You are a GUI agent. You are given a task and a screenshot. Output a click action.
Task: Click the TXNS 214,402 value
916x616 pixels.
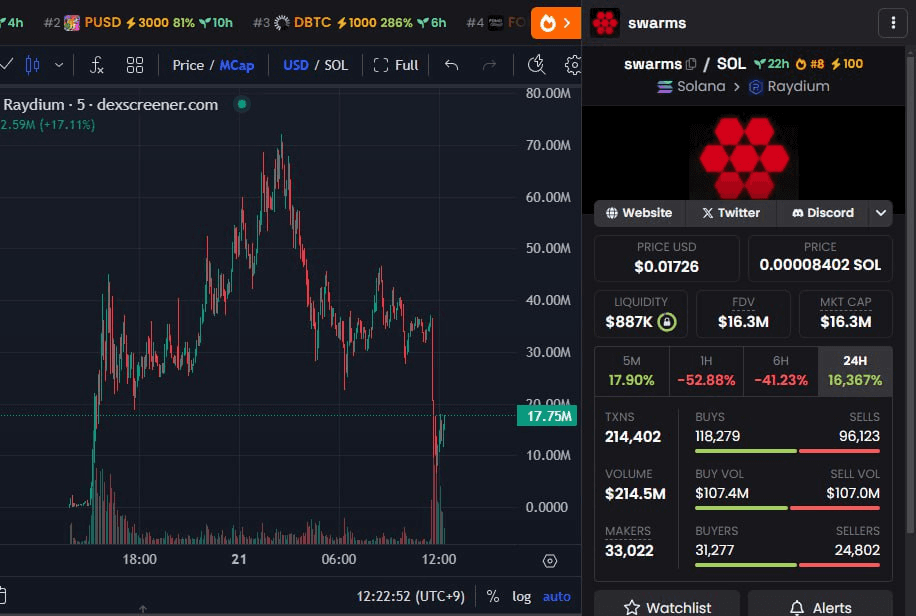pos(633,437)
